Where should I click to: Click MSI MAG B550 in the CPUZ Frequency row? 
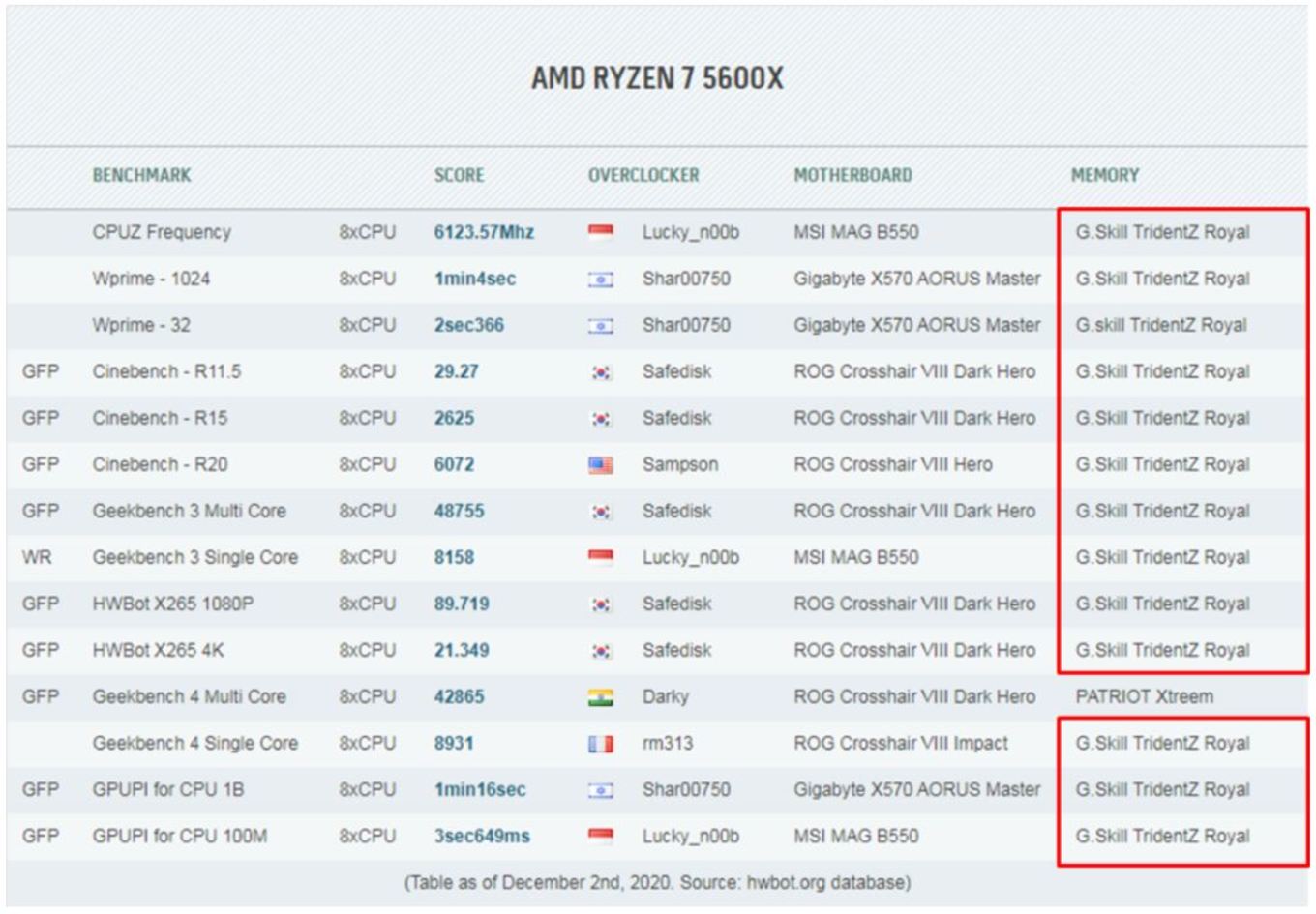click(x=856, y=232)
